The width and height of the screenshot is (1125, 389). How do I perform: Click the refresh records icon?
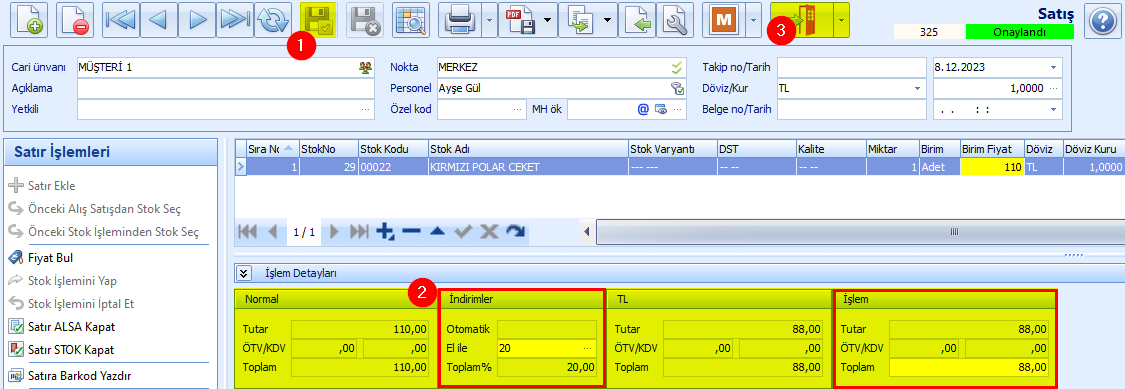click(x=273, y=19)
